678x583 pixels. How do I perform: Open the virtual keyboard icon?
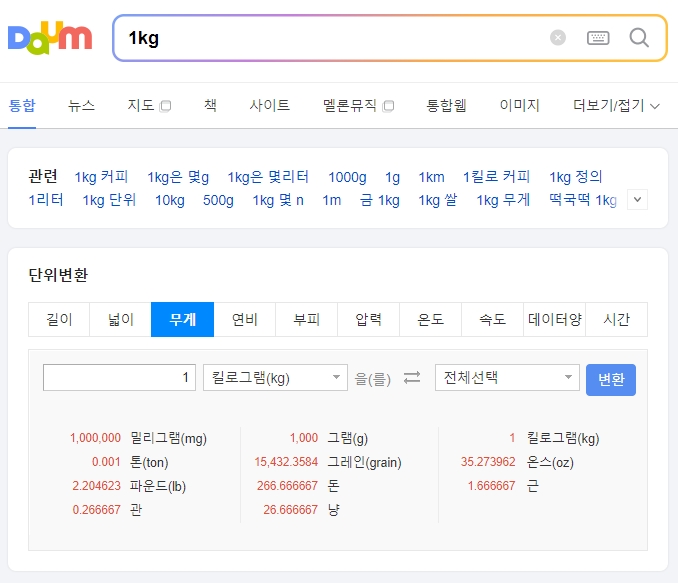pos(598,38)
